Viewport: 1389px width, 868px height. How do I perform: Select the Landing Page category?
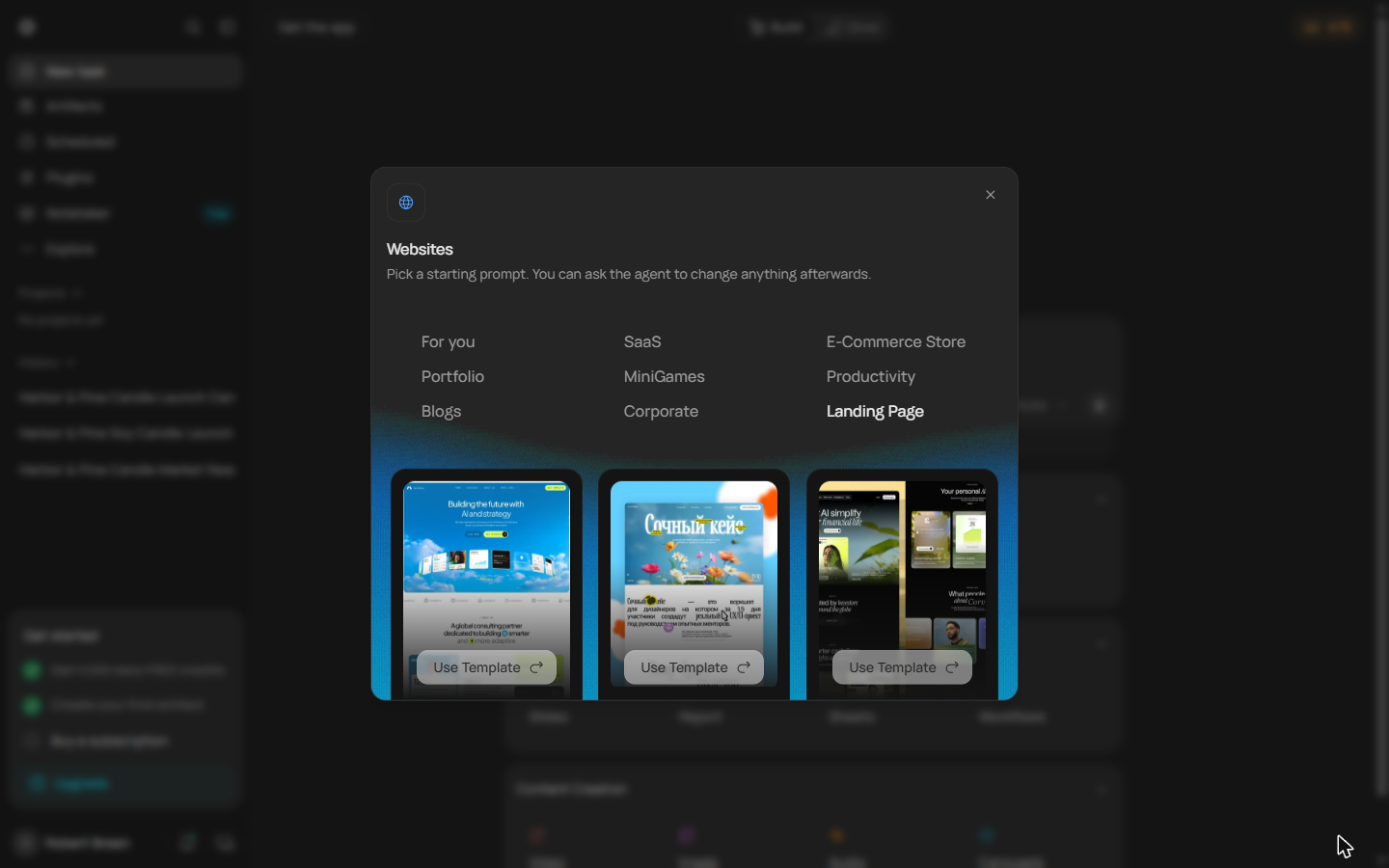(x=875, y=411)
